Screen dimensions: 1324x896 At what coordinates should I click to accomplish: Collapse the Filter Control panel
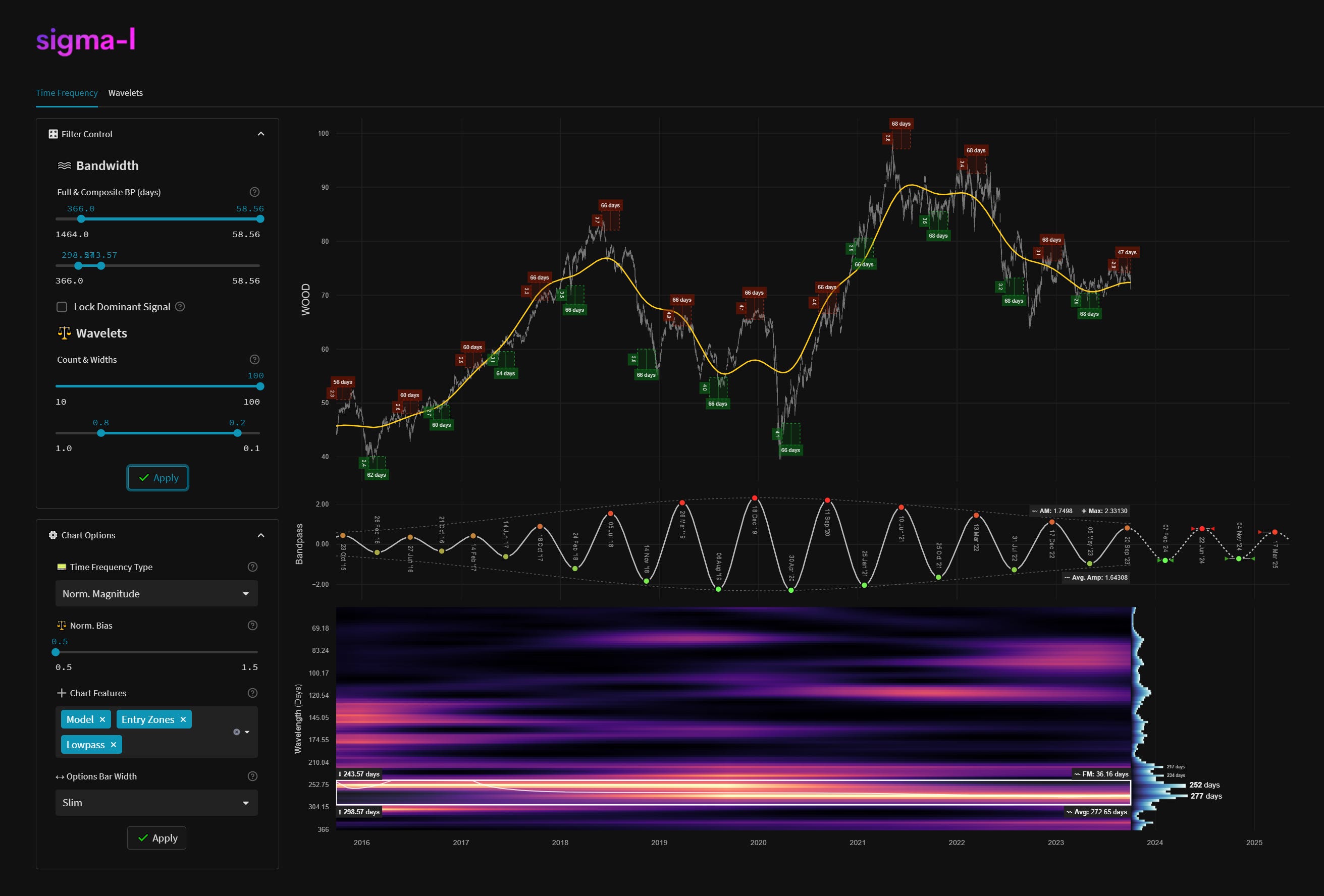[261, 134]
